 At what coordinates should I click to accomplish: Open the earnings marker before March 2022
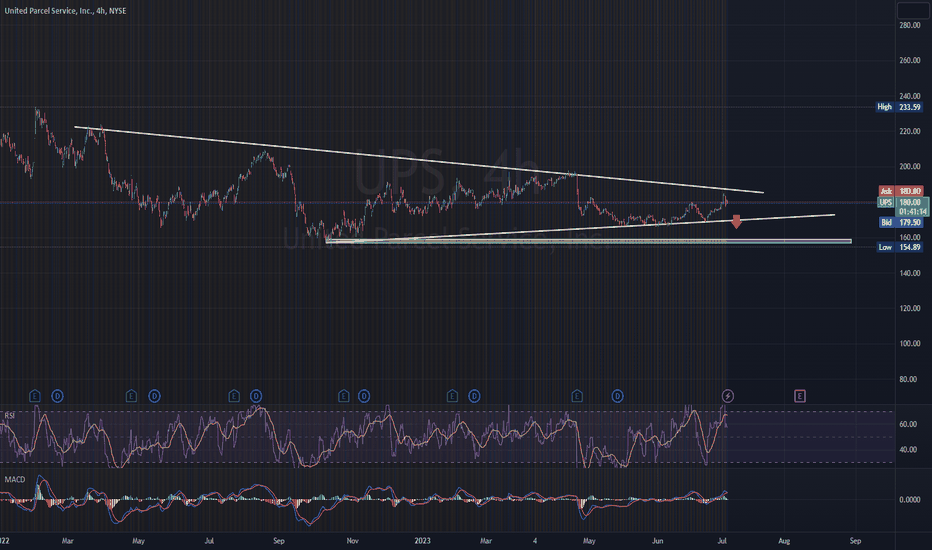(34, 396)
